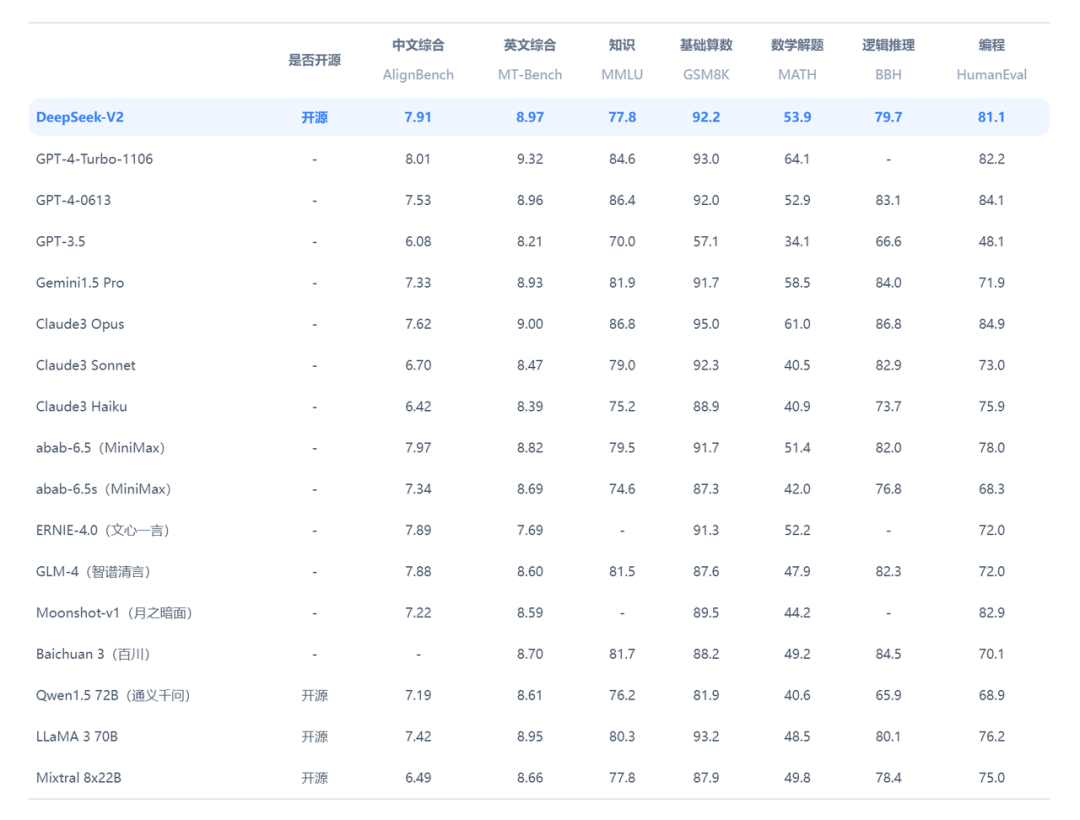The image size is (1080, 820).
Task: Click the 开源 label in the DeepSeek-V2 row
Action: [x=314, y=117]
